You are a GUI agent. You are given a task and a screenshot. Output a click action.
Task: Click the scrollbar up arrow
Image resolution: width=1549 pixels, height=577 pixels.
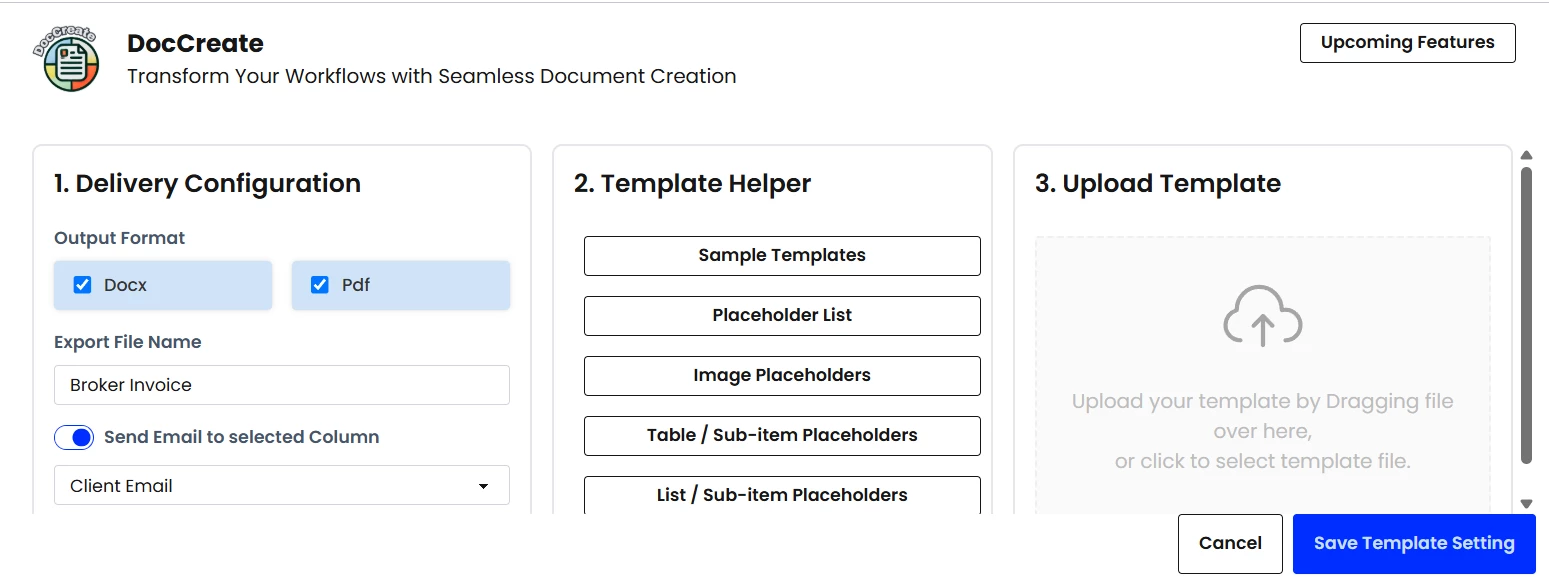[x=1526, y=155]
